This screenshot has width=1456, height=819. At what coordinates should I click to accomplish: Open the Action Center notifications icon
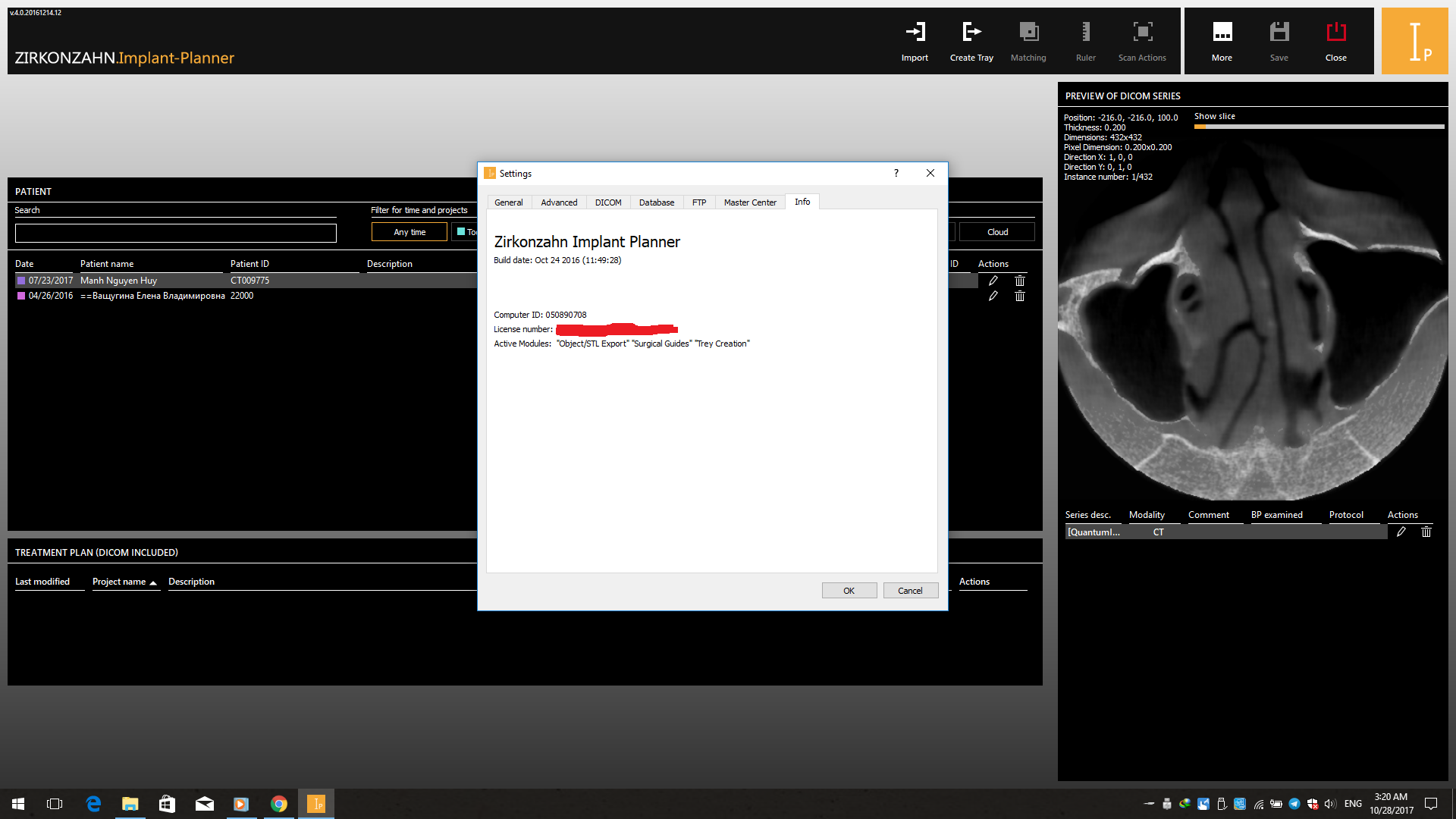click(x=1431, y=804)
